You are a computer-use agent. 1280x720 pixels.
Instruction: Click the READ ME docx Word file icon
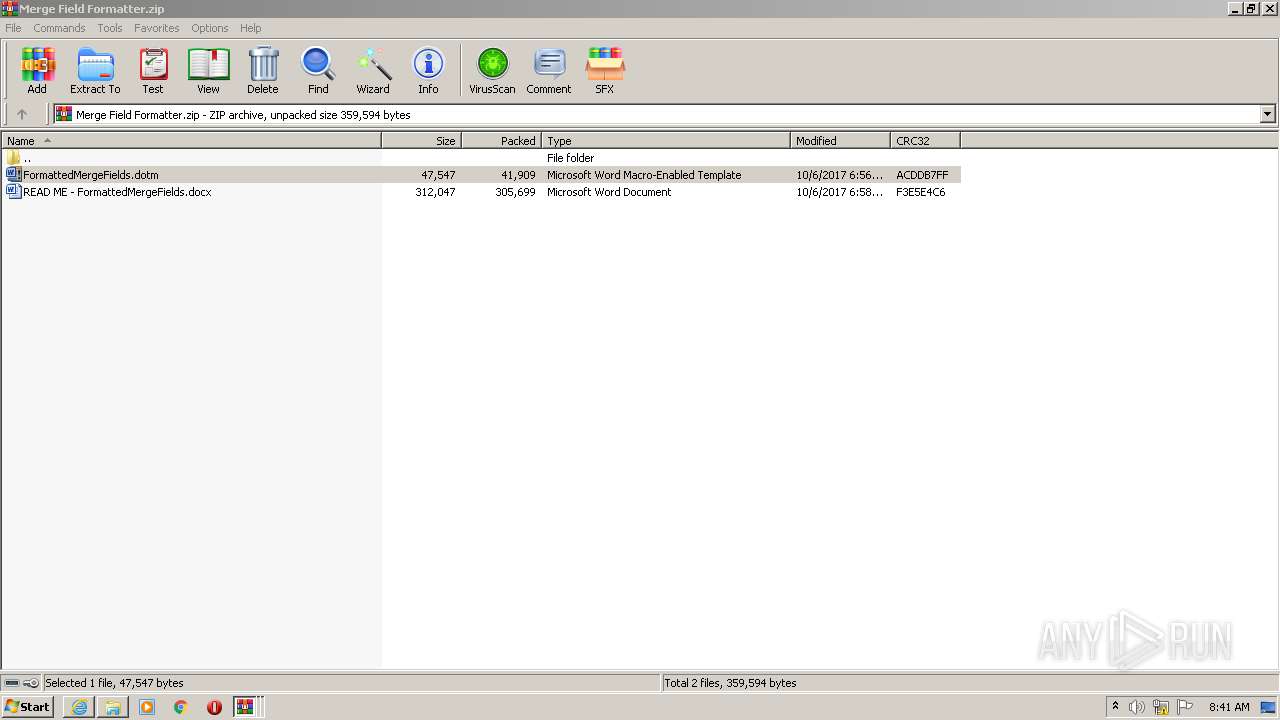(13, 191)
